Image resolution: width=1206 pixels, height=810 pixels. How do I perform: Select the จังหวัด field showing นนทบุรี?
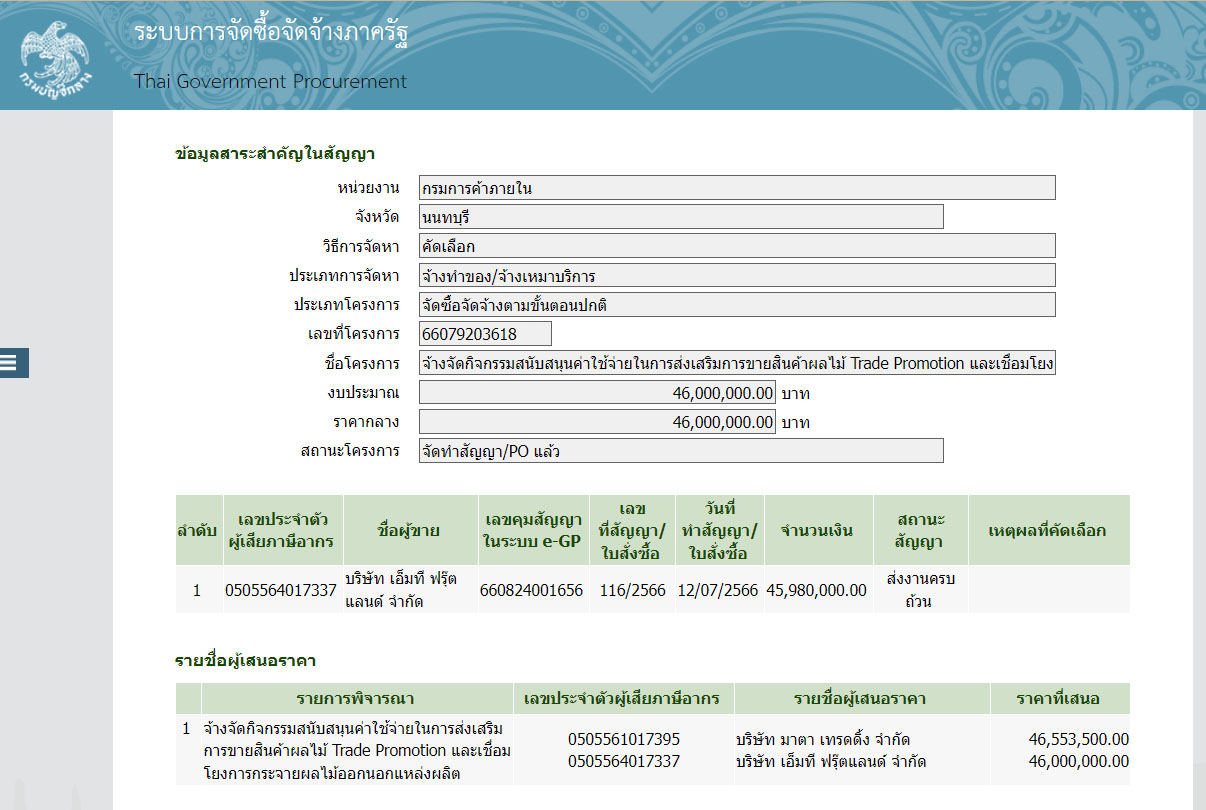[681, 217]
